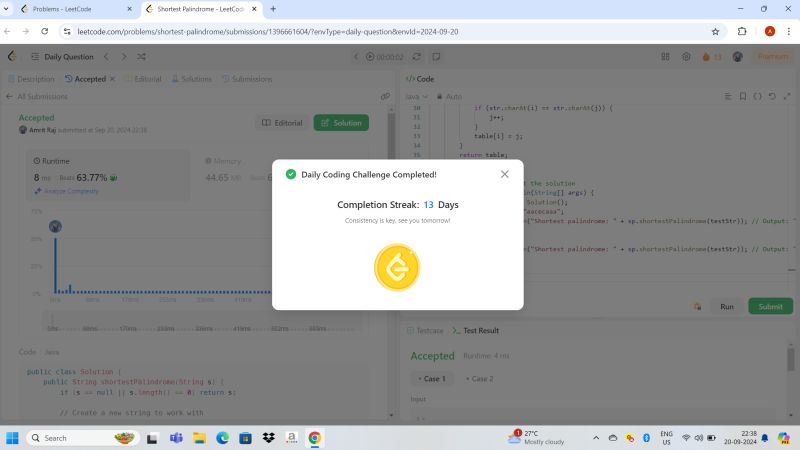Open a new browser tab
The width and height of the screenshot is (800, 450).
(273, 9)
